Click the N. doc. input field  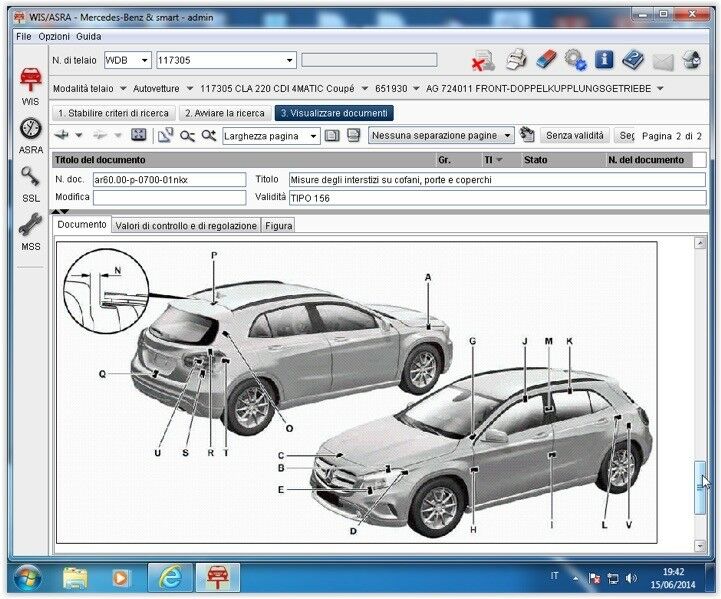point(169,180)
